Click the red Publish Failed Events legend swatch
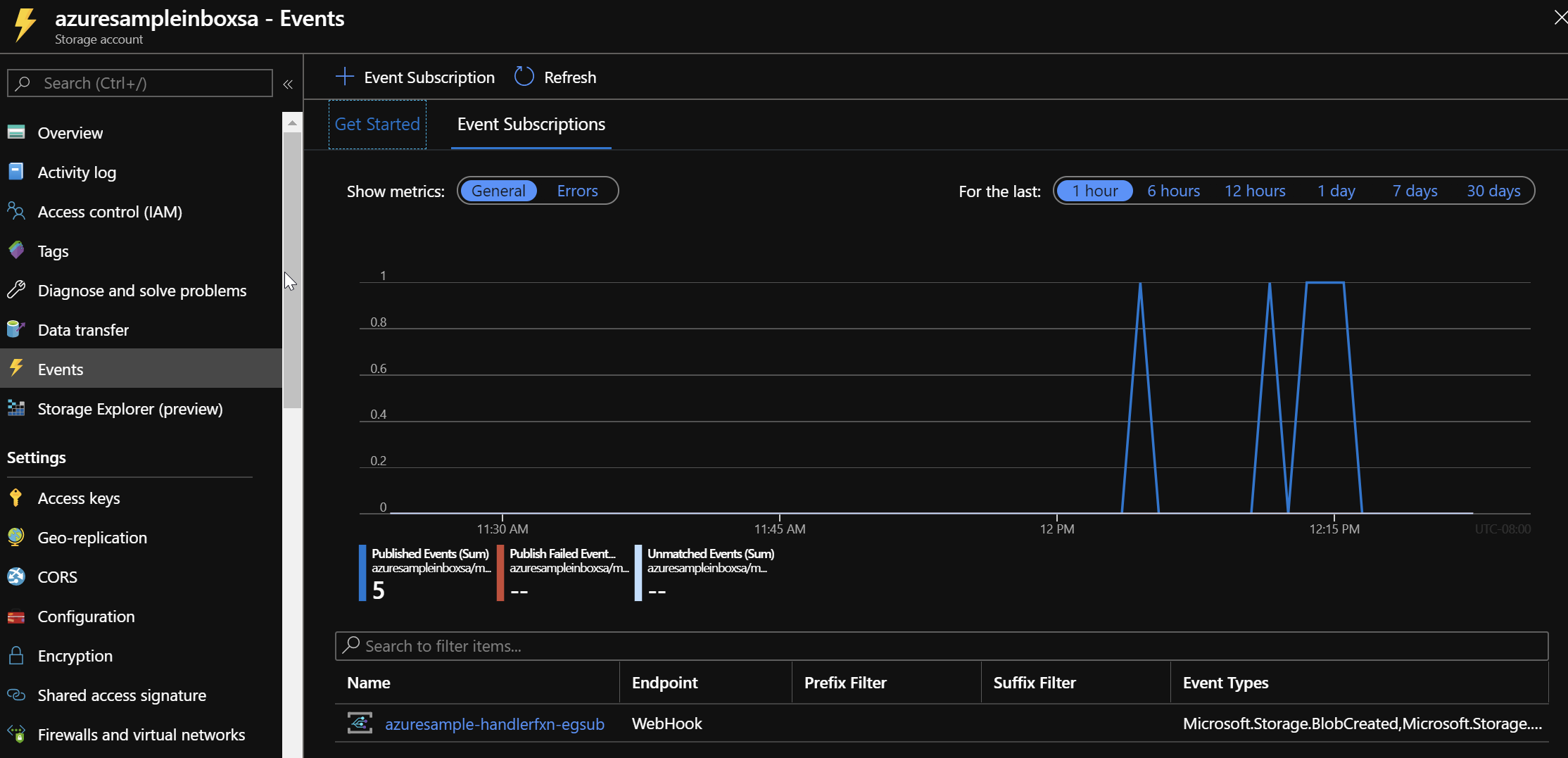The height and width of the screenshot is (758, 1568). tap(500, 572)
